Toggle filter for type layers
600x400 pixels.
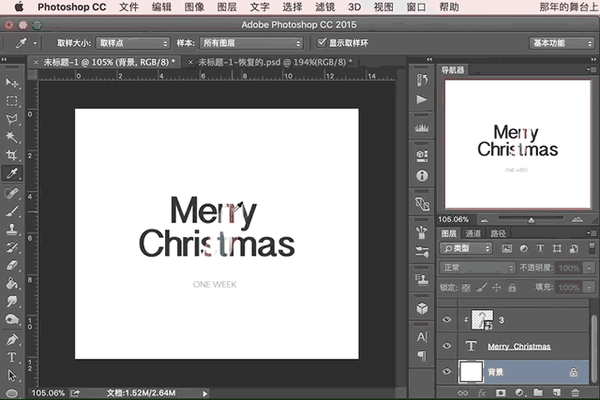(x=540, y=248)
